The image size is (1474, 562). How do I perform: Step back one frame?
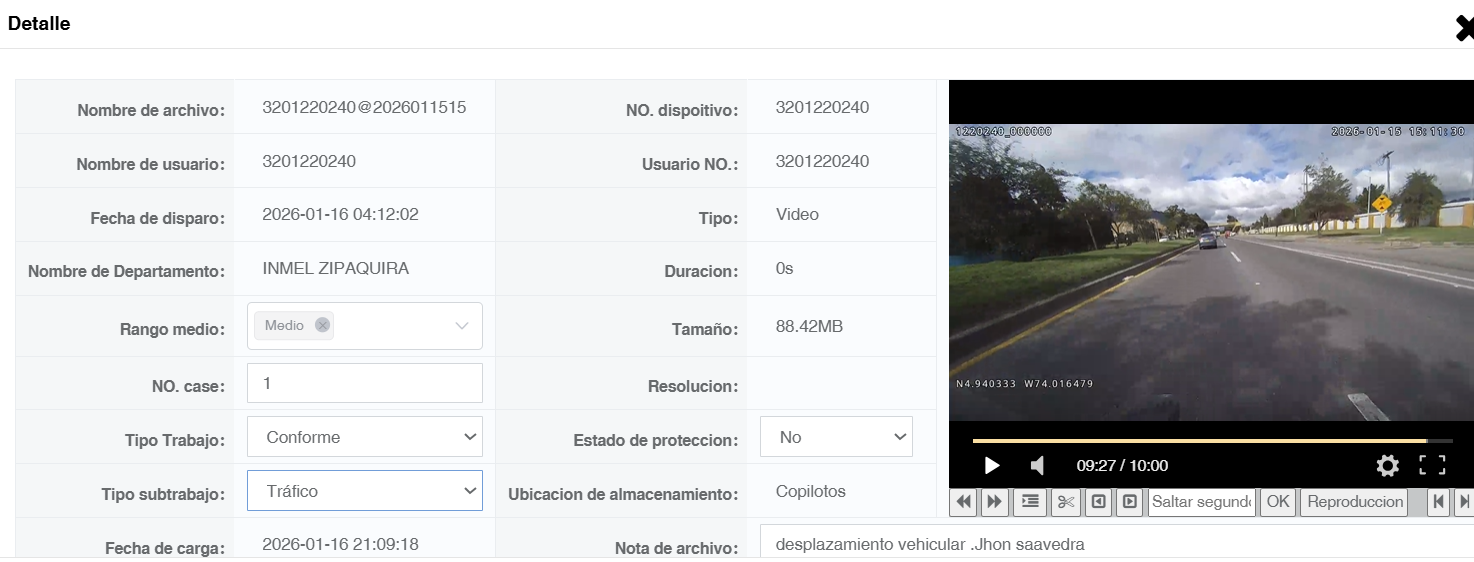coord(1098,502)
